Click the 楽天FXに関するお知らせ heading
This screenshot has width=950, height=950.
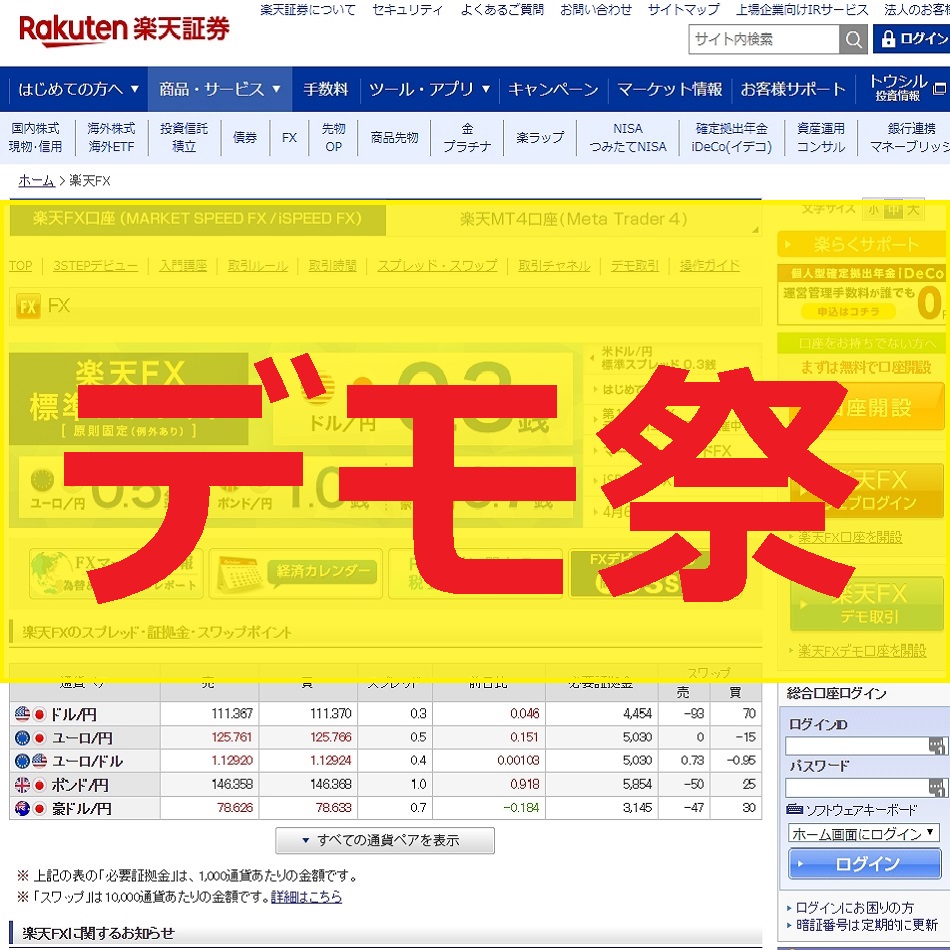pos(98,933)
